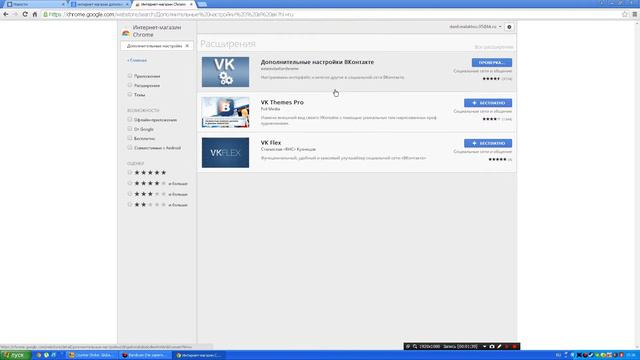
Task: Open the account email dropdown
Action: (x=476, y=27)
